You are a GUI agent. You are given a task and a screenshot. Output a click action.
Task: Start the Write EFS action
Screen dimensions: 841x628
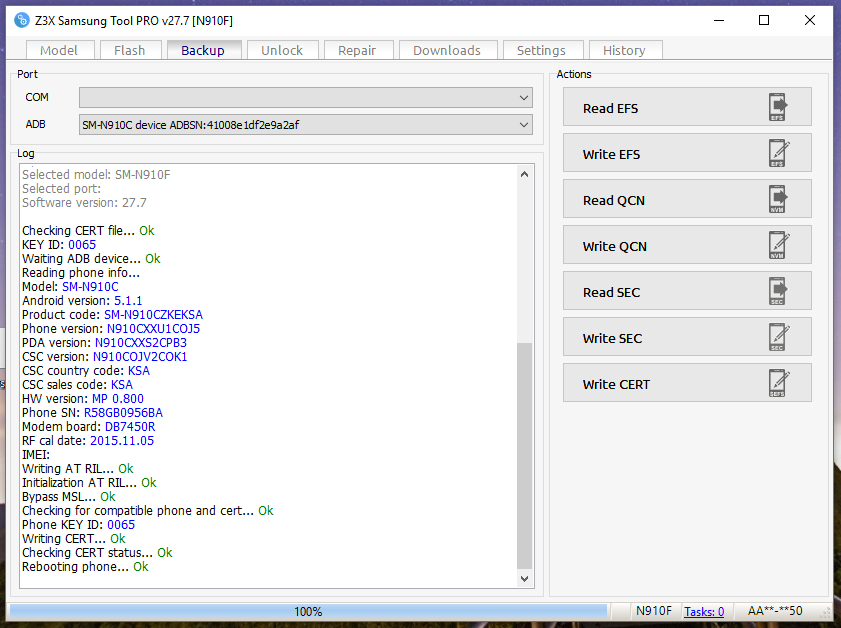pos(687,153)
